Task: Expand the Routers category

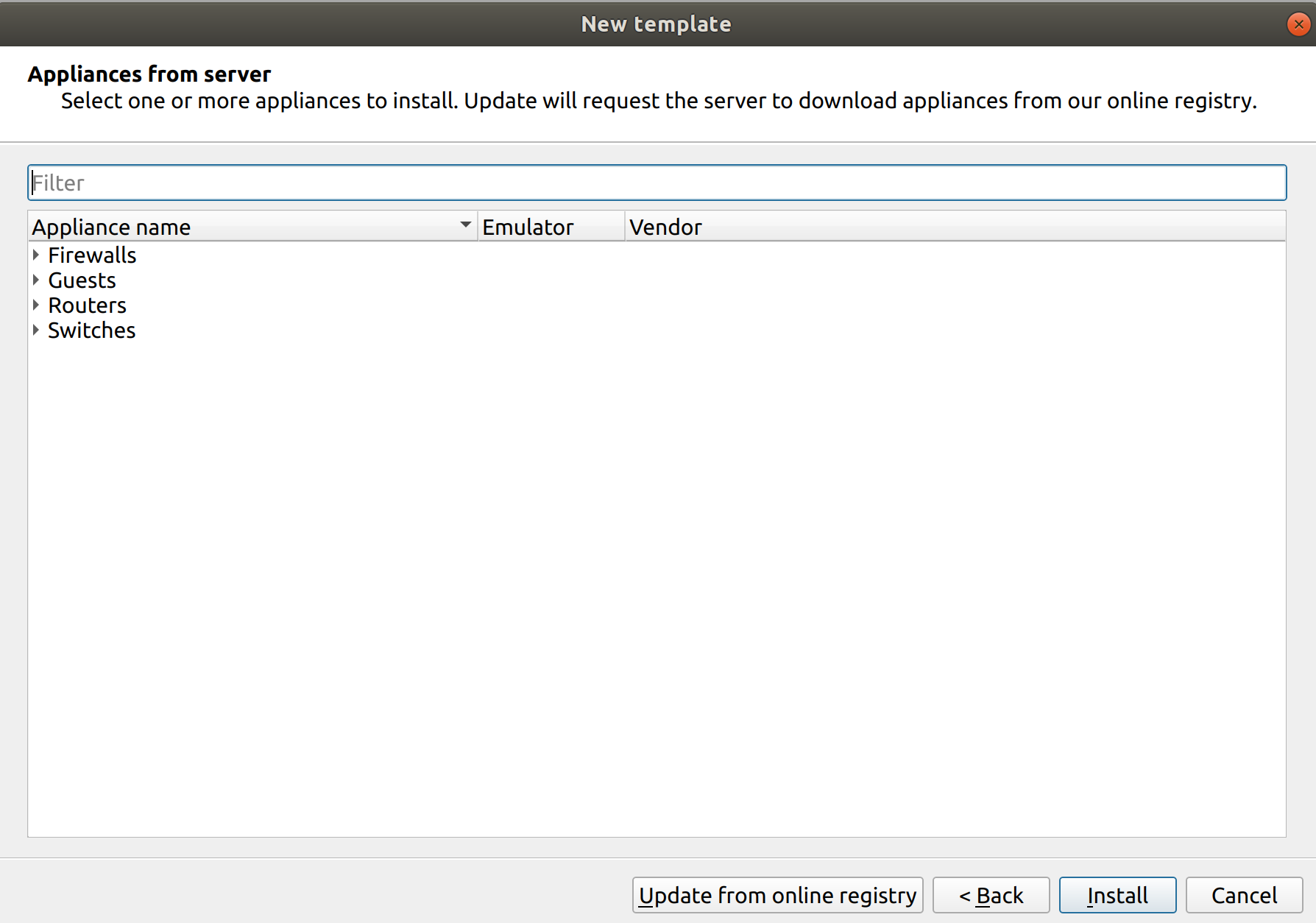Action: point(36,305)
